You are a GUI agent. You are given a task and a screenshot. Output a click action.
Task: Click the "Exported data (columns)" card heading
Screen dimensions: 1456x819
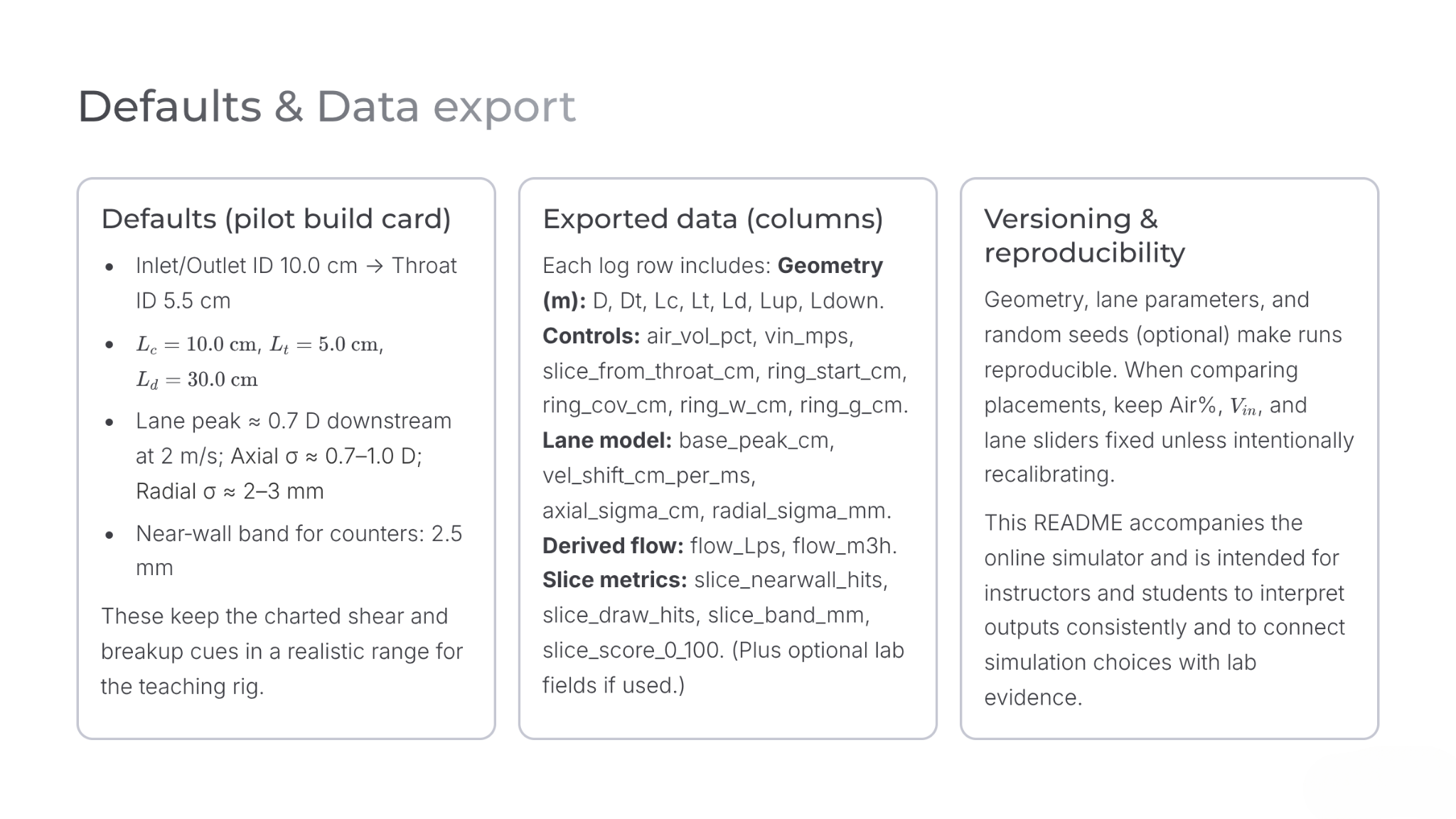click(712, 219)
